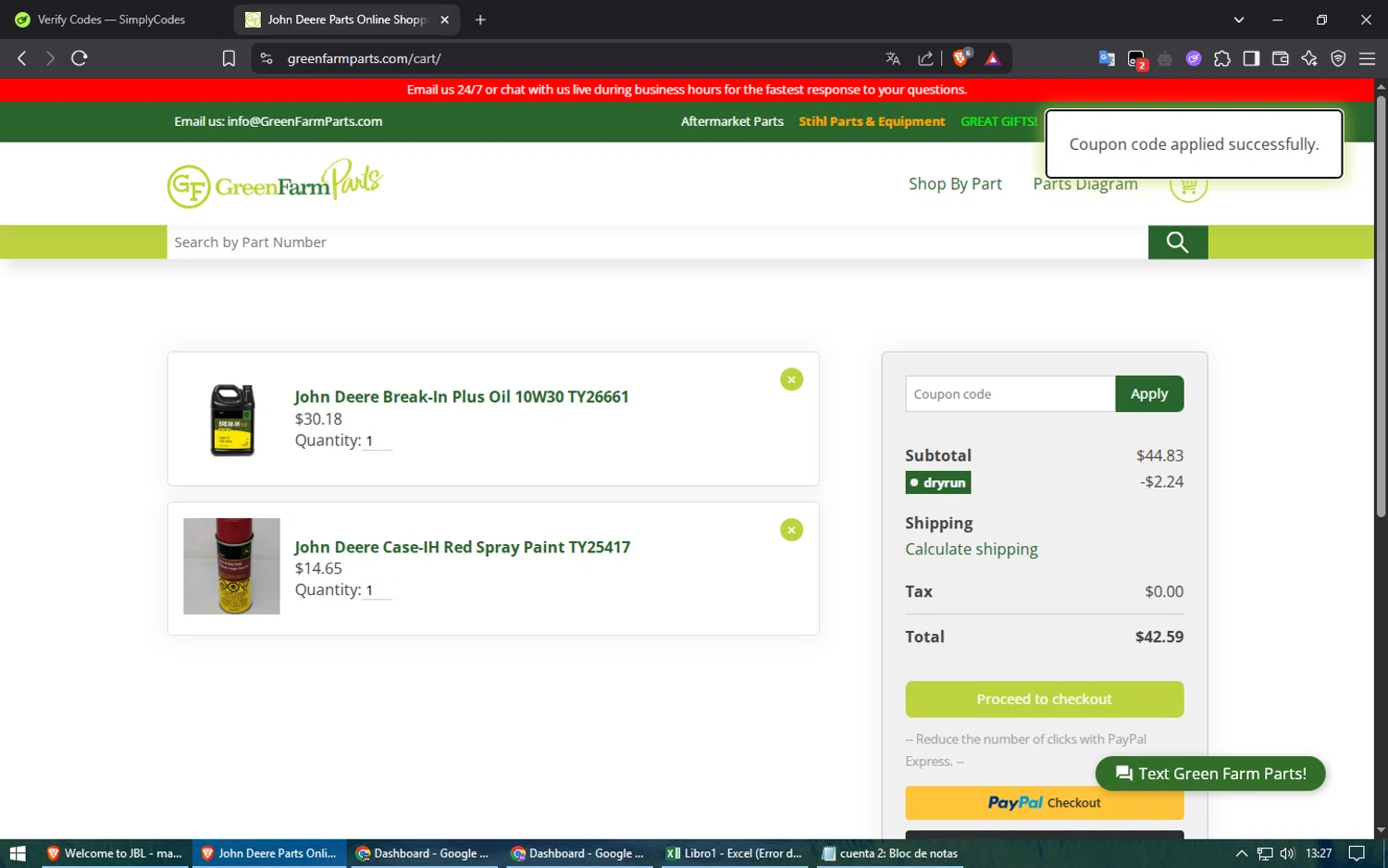Remove Case-IH Red Spray Paint from cart
This screenshot has width=1388, height=868.
(x=791, y=529)
